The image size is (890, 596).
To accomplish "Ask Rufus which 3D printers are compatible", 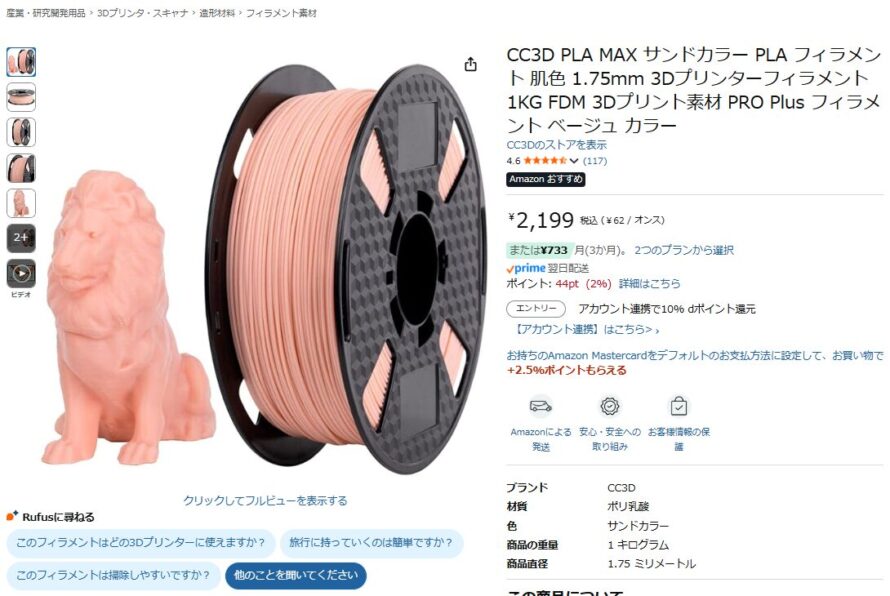I will 140,543.
